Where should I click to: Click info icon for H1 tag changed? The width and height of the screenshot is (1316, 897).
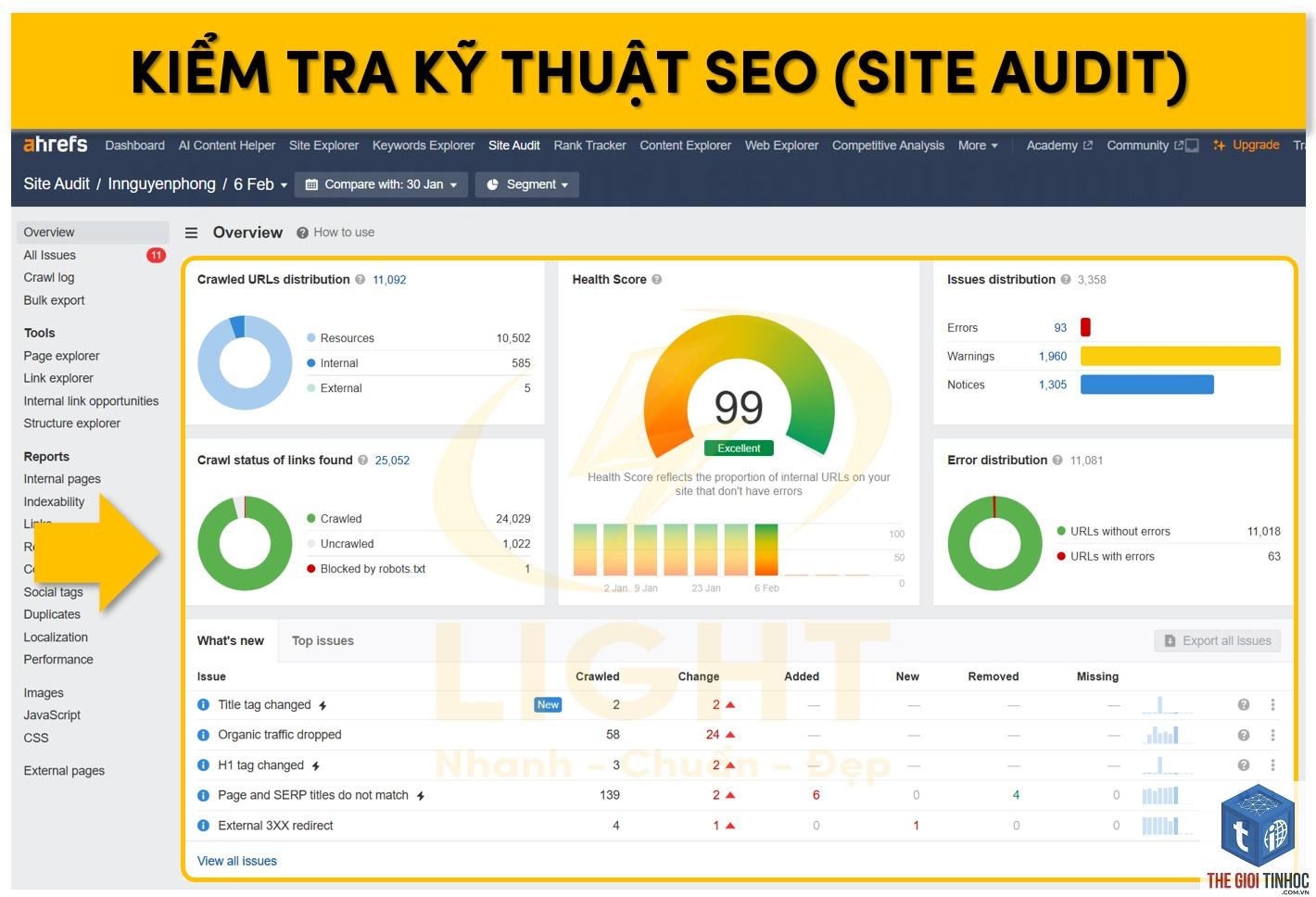(204, 765)
